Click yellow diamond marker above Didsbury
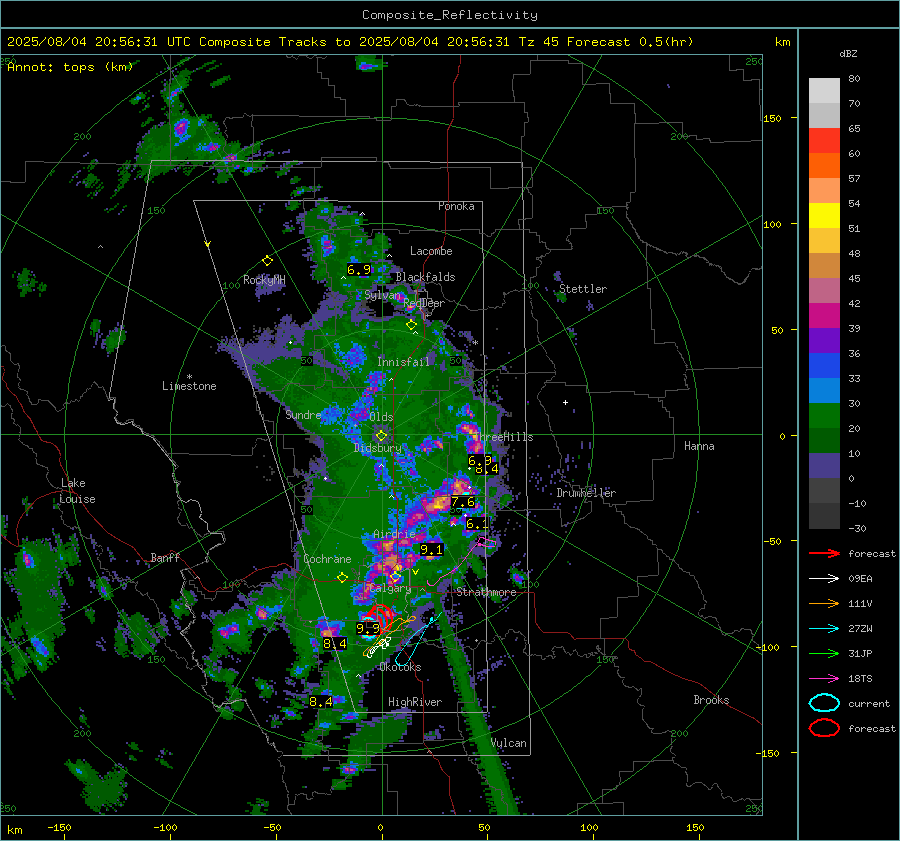Image resolution: width=900 pixels, height=841 pixels. click(x=381, y=436)
